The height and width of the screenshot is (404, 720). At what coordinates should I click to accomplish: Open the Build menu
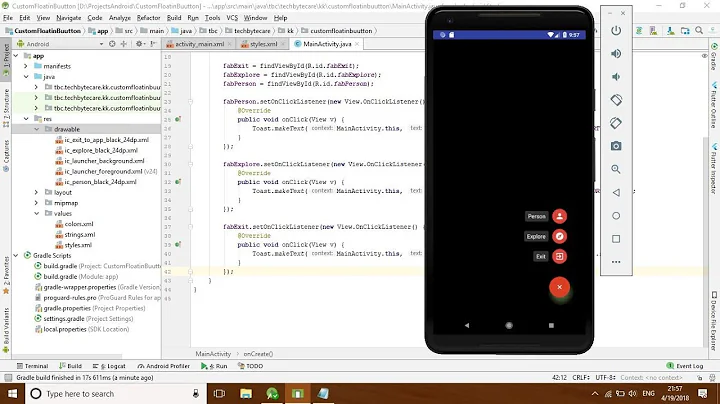[174, 18]
